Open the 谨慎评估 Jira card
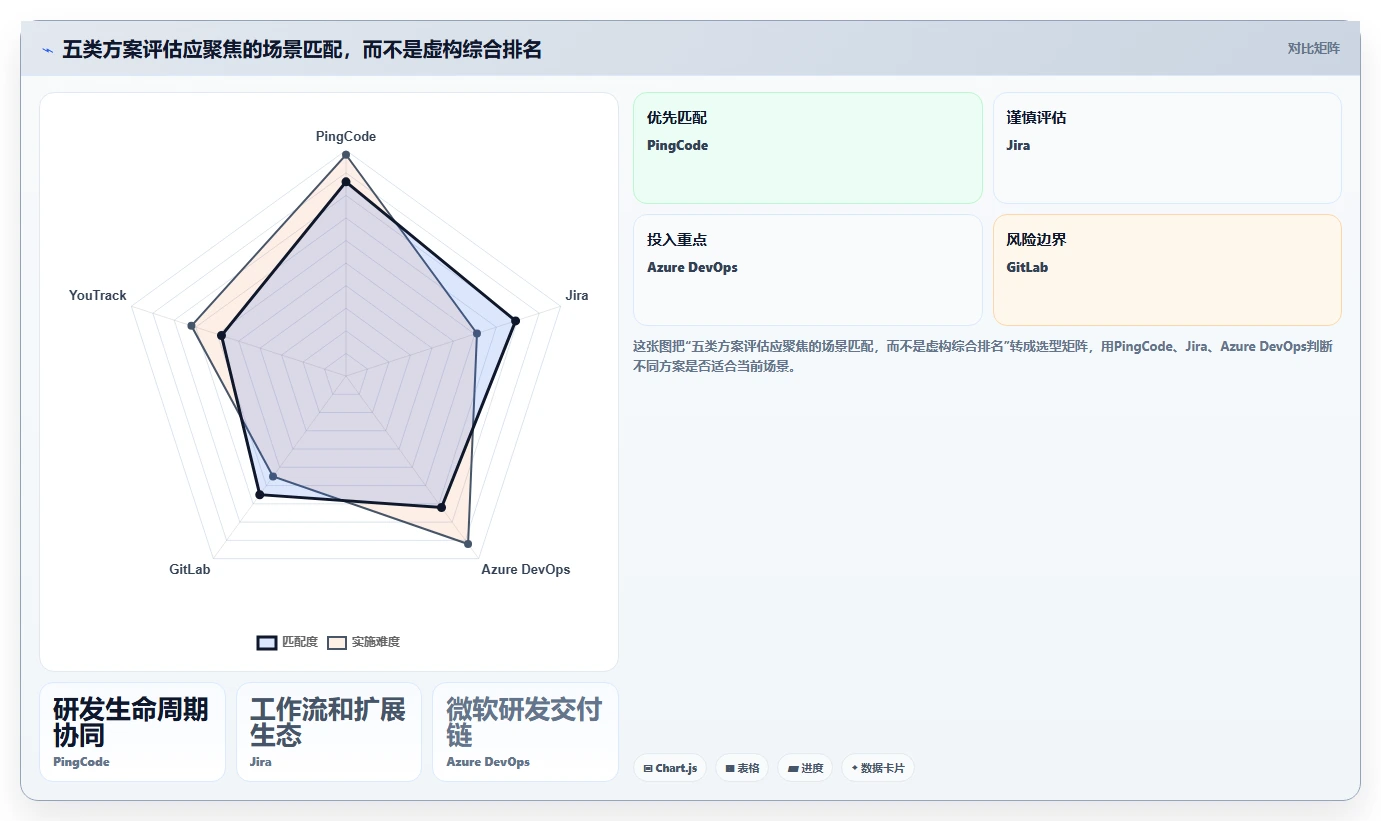The width and height of the screenshot is (1381, 821). [x=1167, y=148]
